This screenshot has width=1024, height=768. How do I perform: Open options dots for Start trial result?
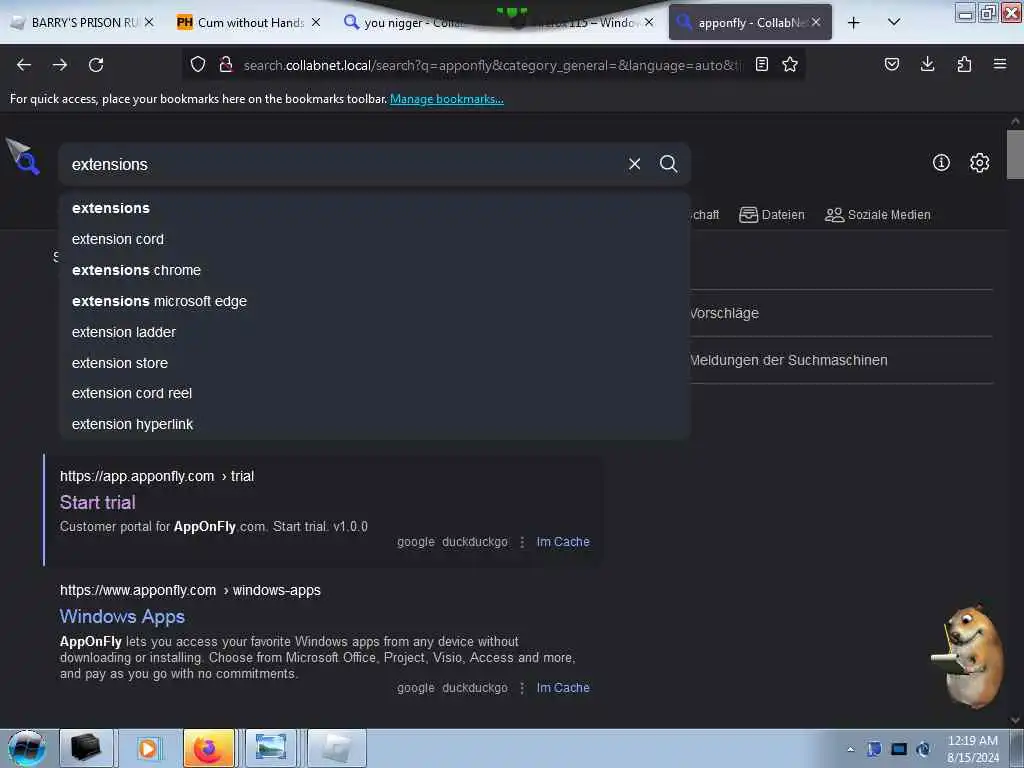click(522, 542)
